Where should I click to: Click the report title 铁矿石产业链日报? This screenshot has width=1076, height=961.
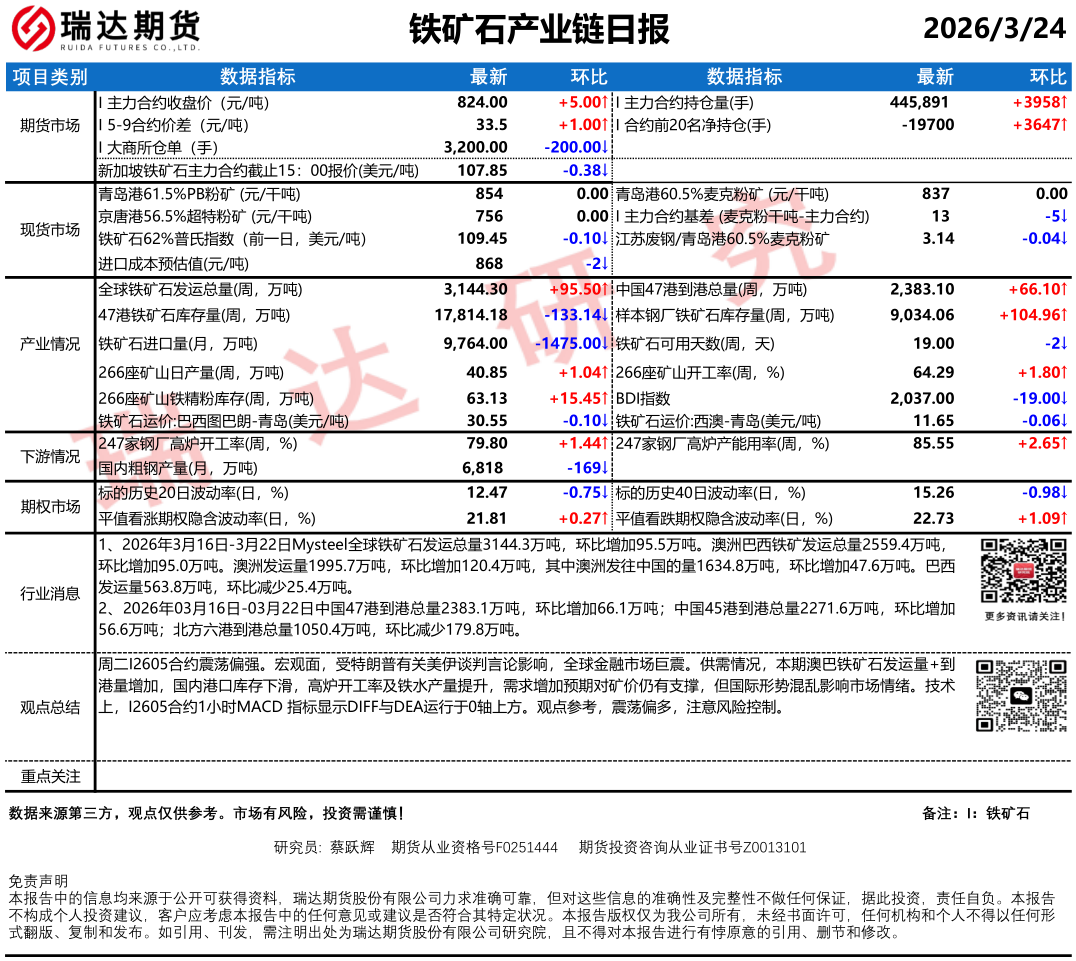coord(539,29)
